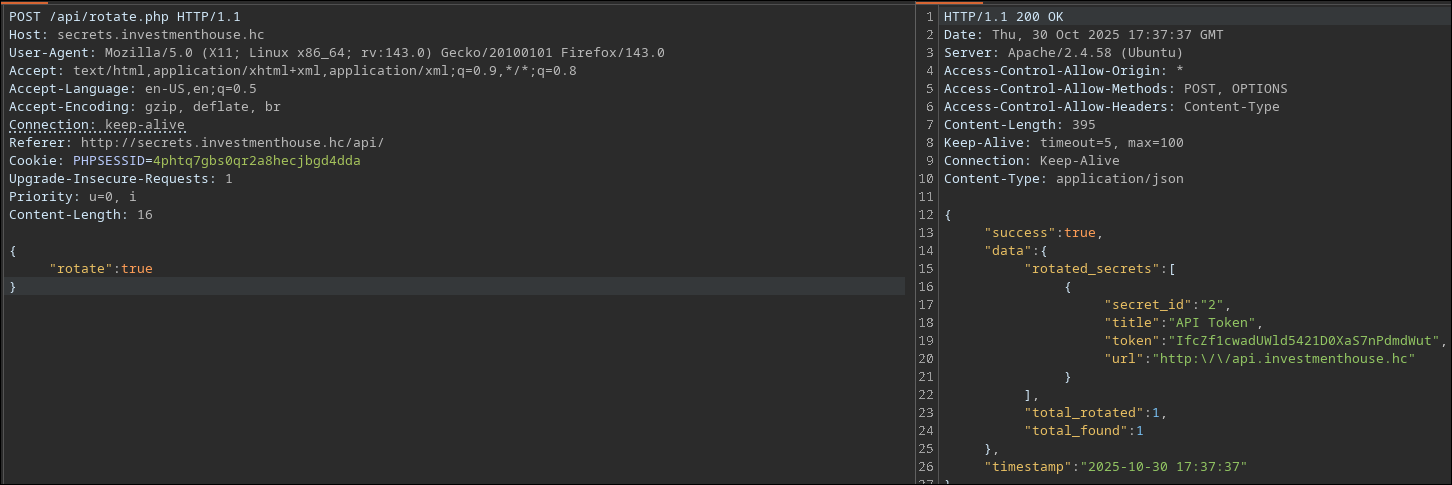Viewport: 1452px width, 485px height.
Task: Click the User-Agent header line
Action: tap(336, 53)
